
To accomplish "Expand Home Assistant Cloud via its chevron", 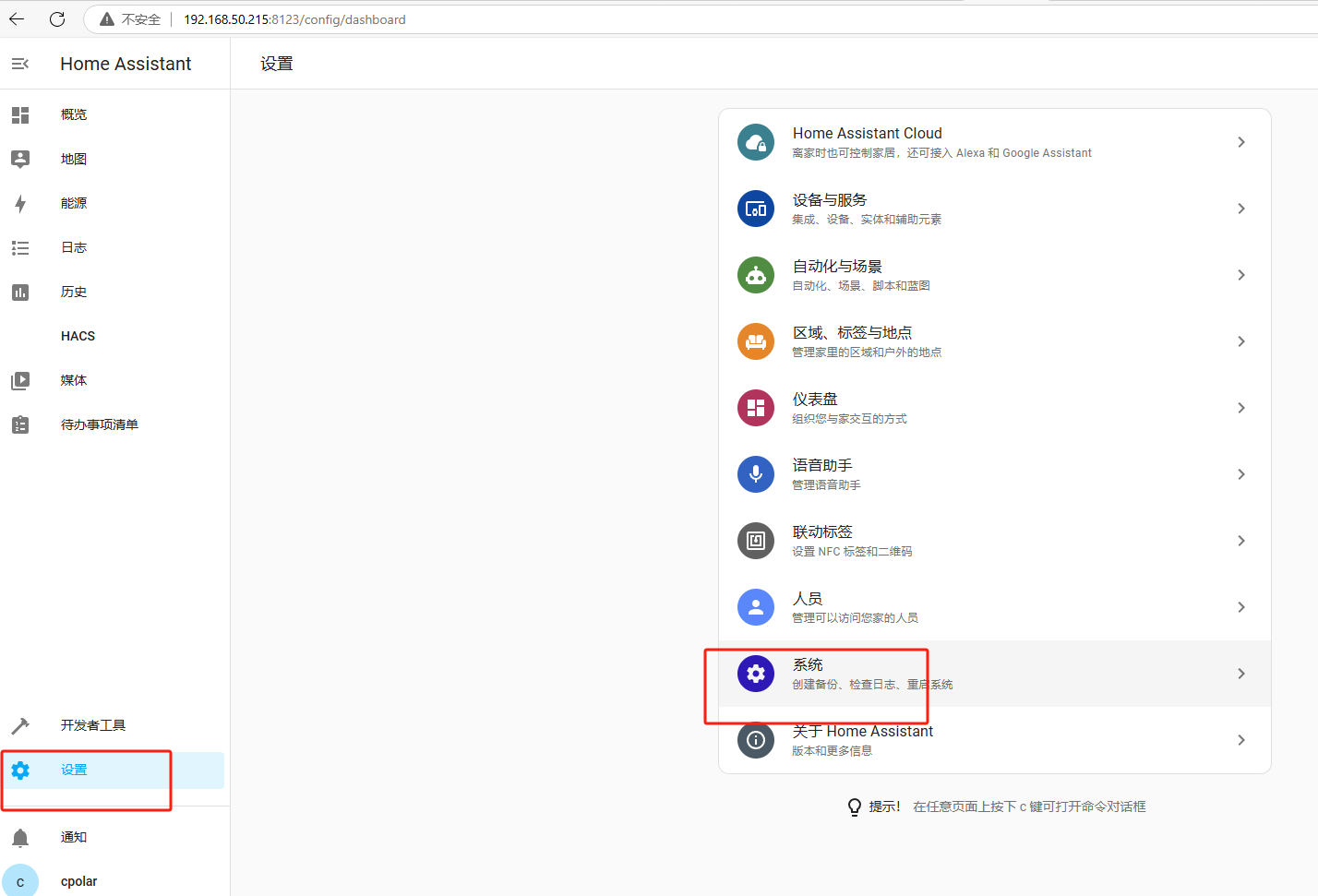I will pos(1241,142).
